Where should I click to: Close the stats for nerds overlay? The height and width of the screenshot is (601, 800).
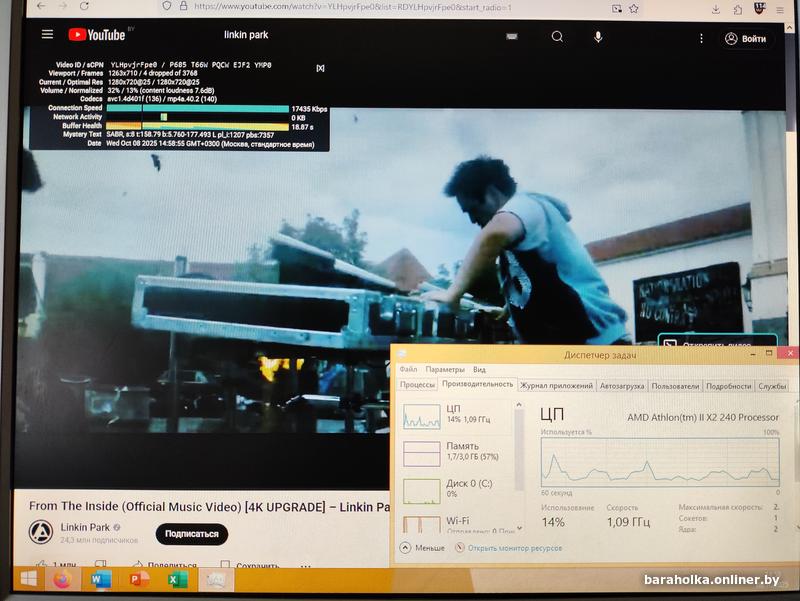pos(320,68)
